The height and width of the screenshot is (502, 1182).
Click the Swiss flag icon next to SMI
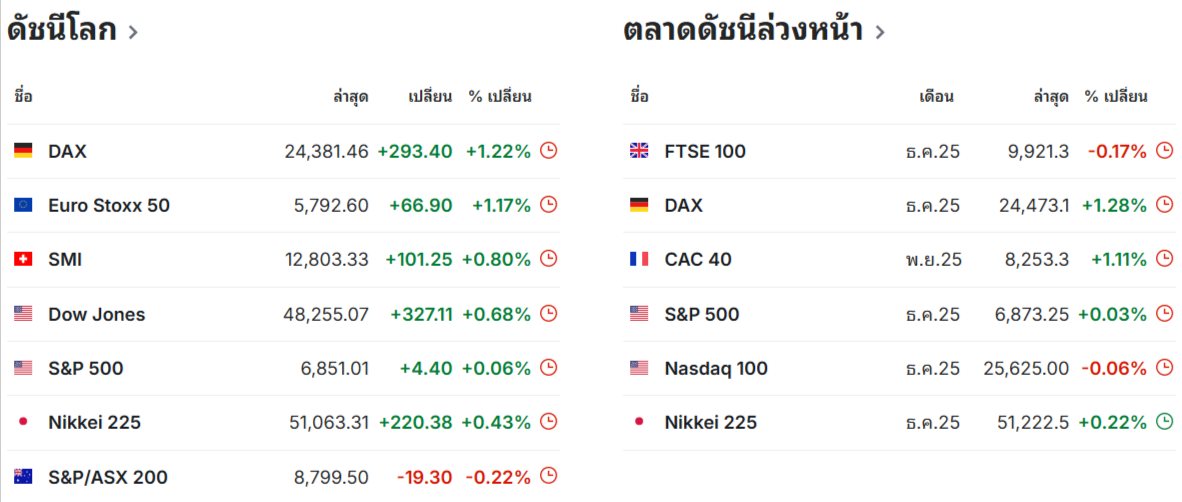23,260
